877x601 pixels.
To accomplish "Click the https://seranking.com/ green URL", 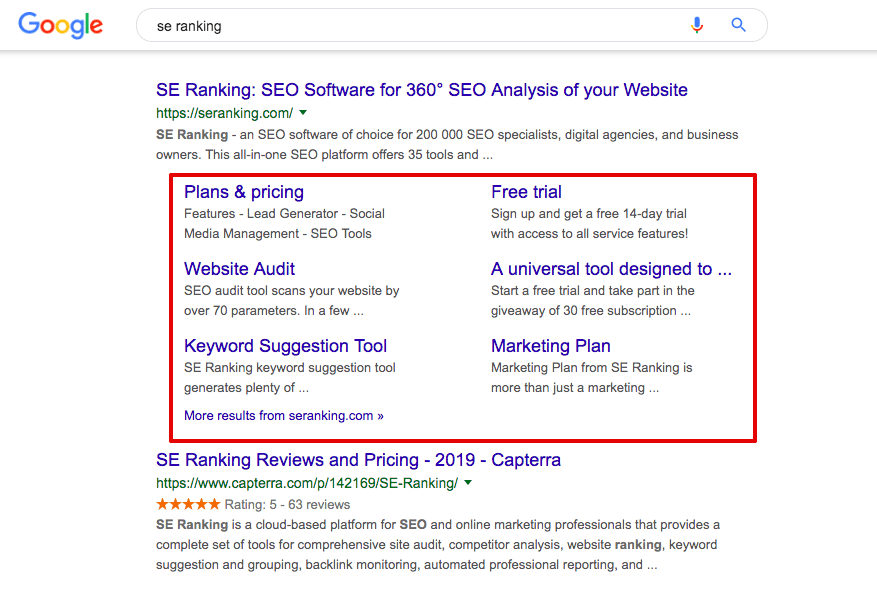I will coord(224,113).
